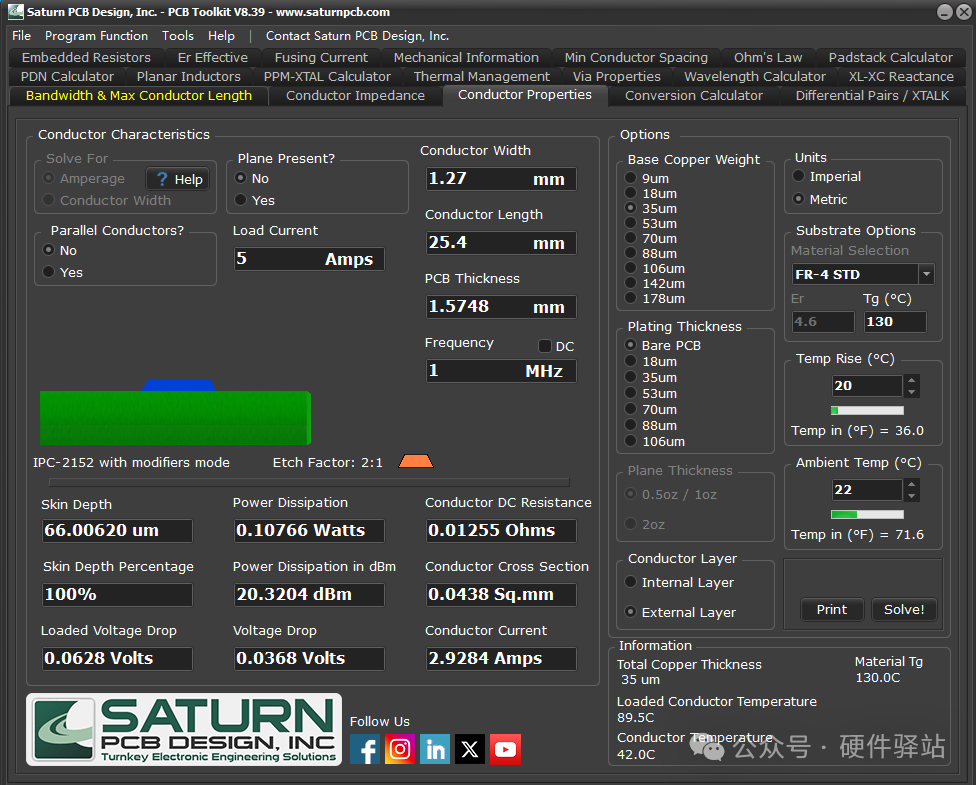Select Yes for Parallel Conductors
The image size is (976, 785).
tap(49, 272)
